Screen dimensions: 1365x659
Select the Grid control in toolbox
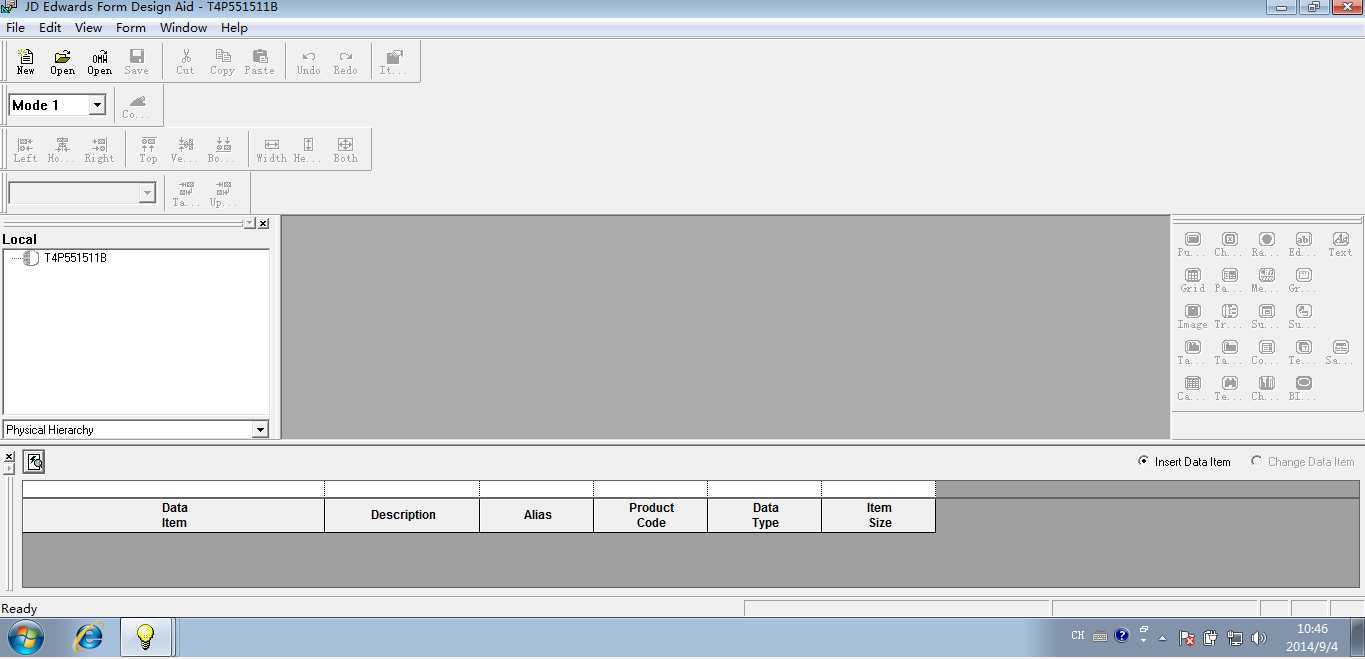1192,280
